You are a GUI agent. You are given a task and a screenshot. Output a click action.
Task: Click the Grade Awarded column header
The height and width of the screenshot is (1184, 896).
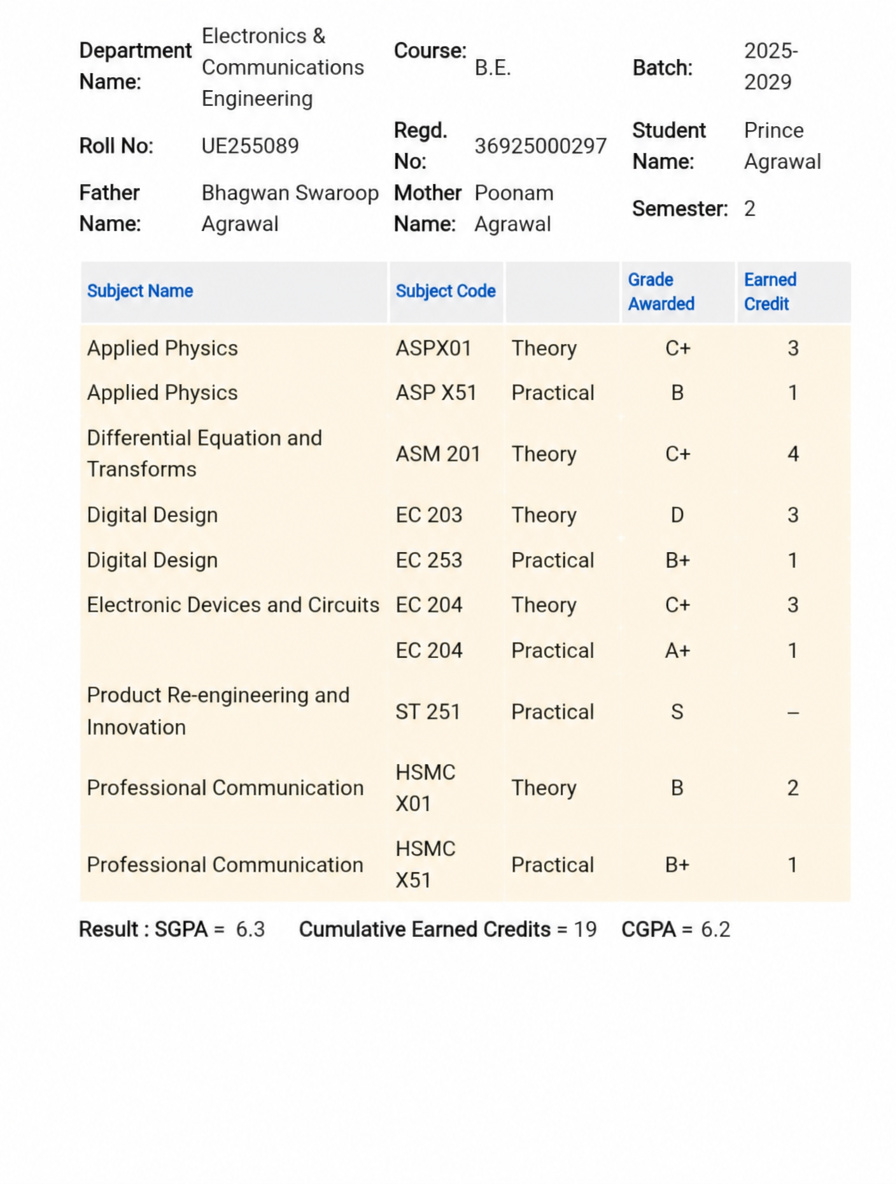point(661,291)
